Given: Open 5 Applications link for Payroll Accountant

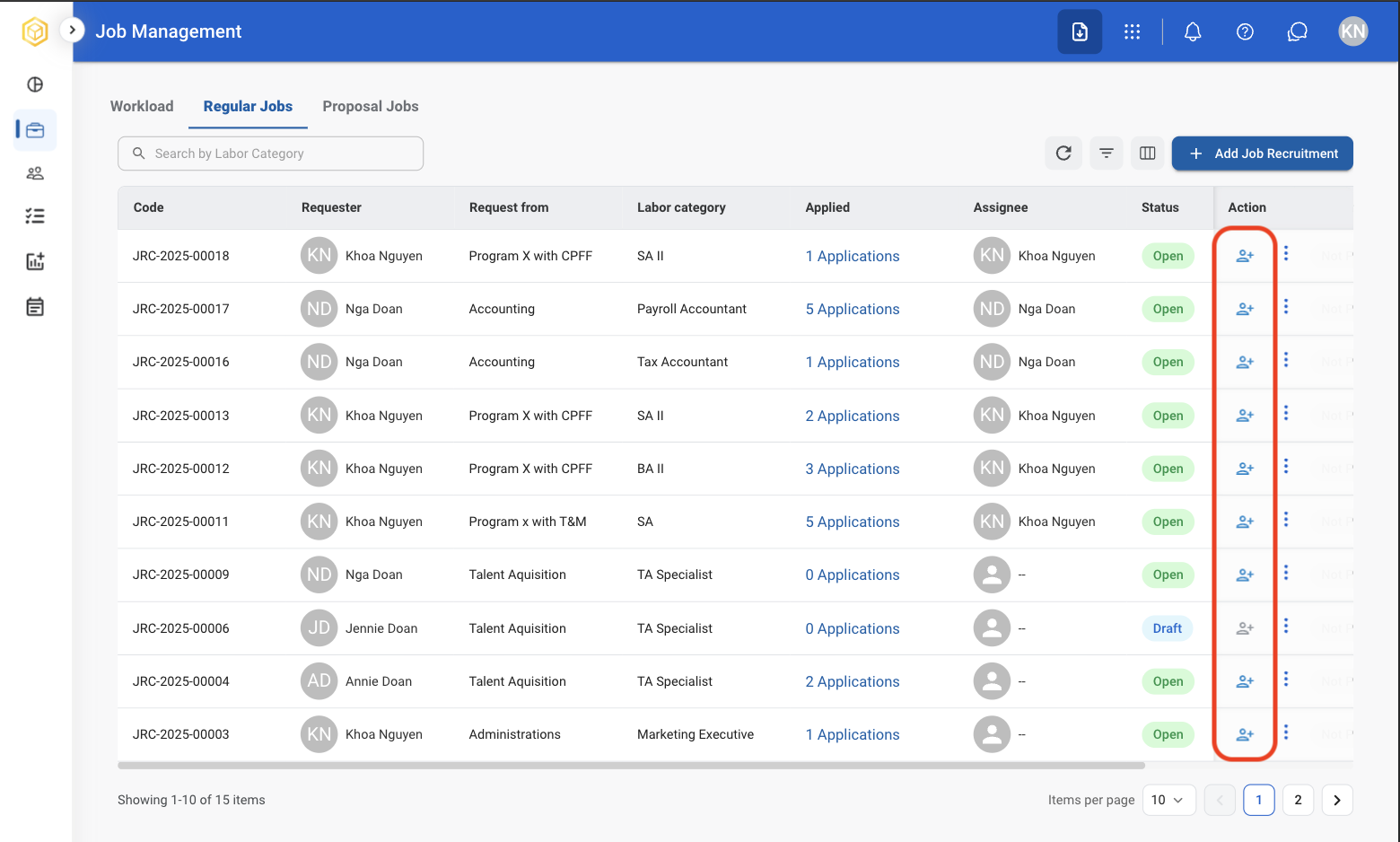Looking at the screenshot, I should pos(853,309).
